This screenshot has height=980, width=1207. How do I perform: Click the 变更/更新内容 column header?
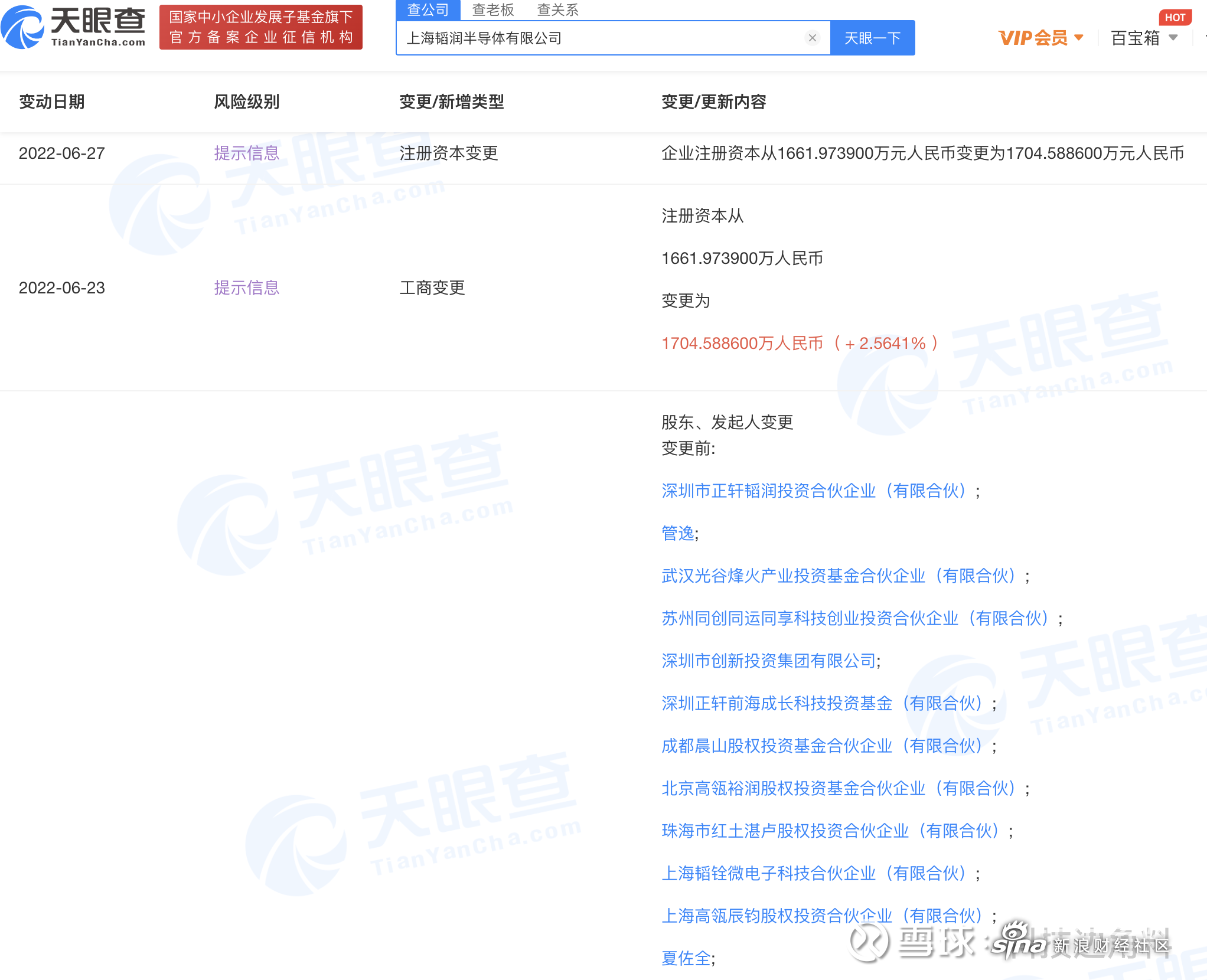click(714, 102)
